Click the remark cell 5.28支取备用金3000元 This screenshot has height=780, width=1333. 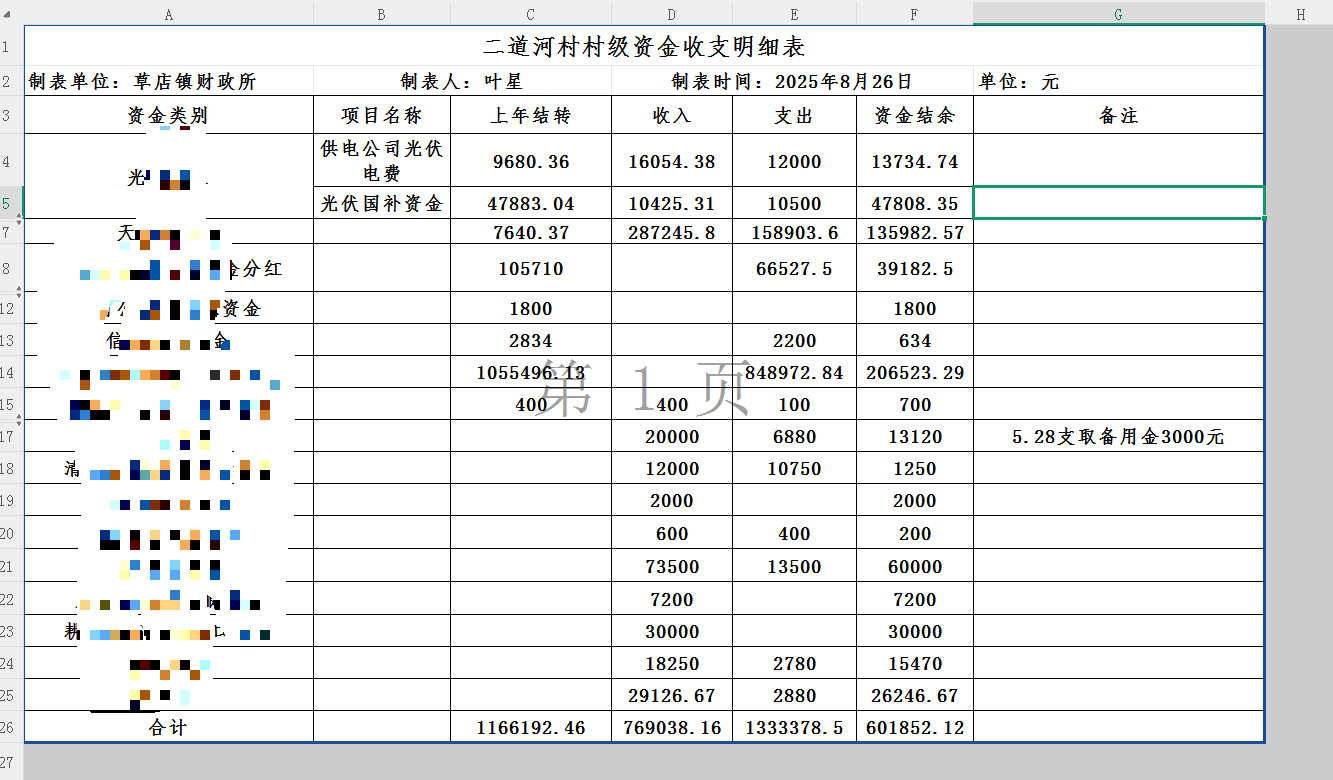(1118, 437)
